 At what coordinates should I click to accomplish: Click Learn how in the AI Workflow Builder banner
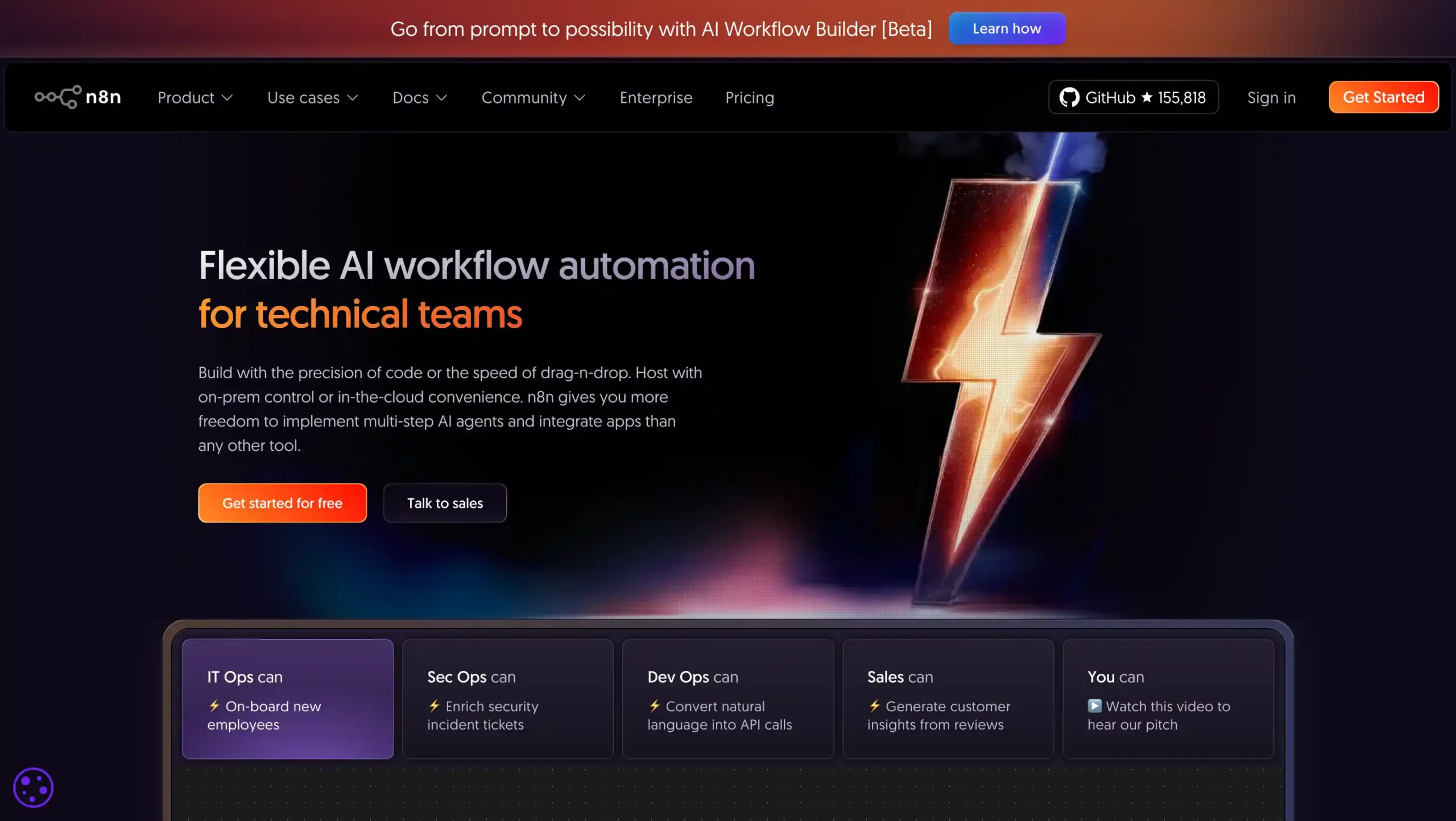tap(1007, 28)
